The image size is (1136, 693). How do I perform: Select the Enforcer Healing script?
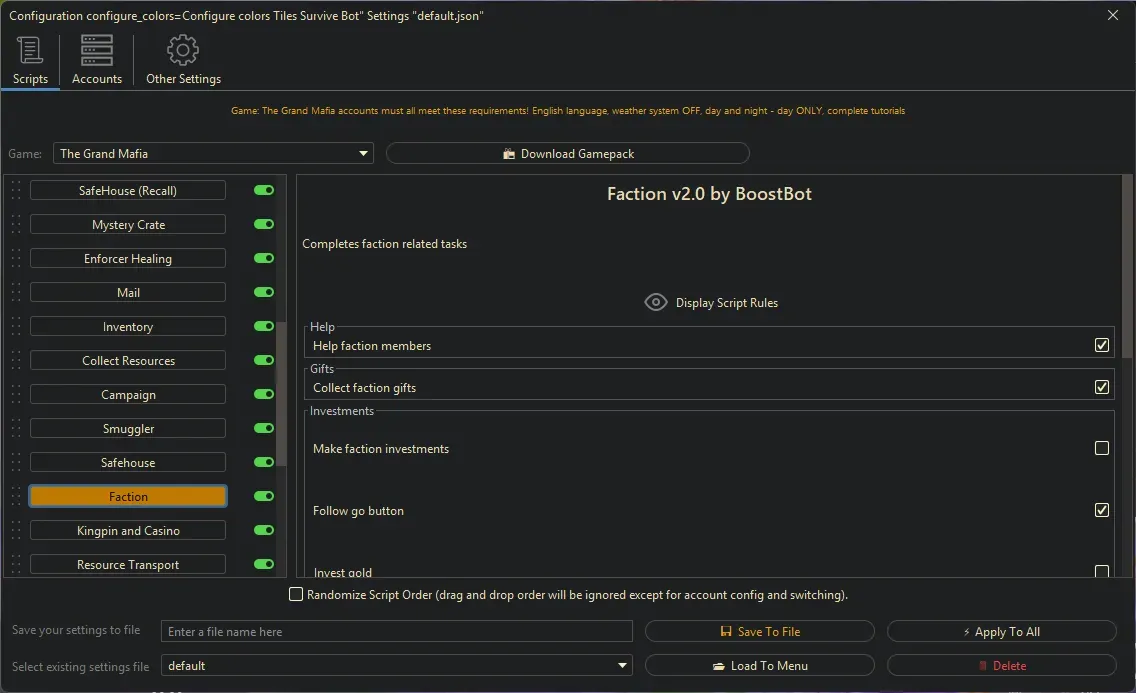coord(128,259)
